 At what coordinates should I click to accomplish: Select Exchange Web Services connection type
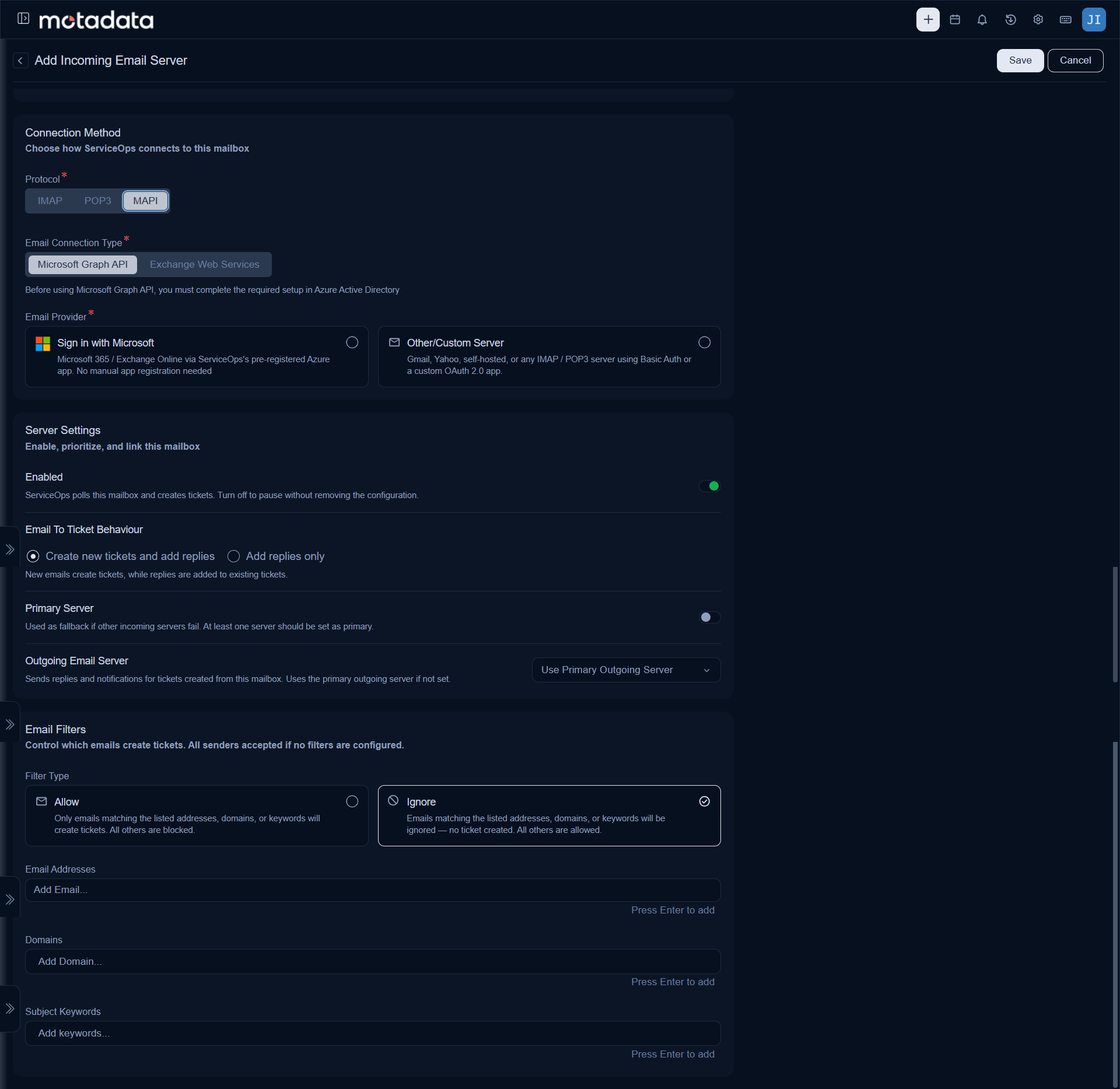point(204,264)
